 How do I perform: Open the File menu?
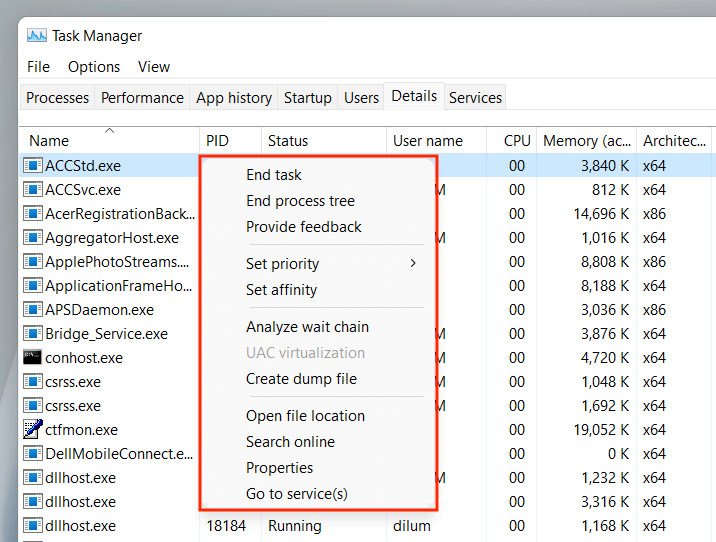38,67
